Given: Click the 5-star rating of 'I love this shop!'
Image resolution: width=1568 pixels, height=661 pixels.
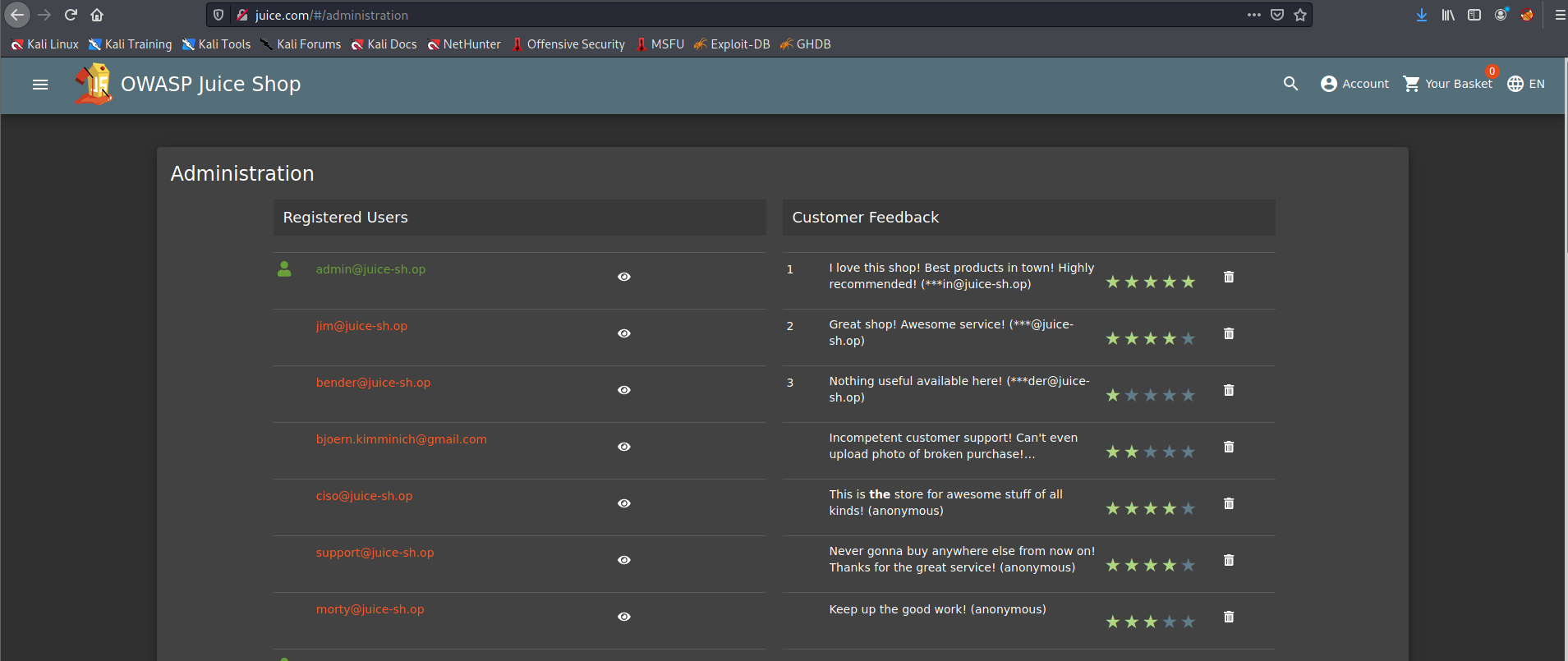Looking at the screenshot, I should [1150, 282].
